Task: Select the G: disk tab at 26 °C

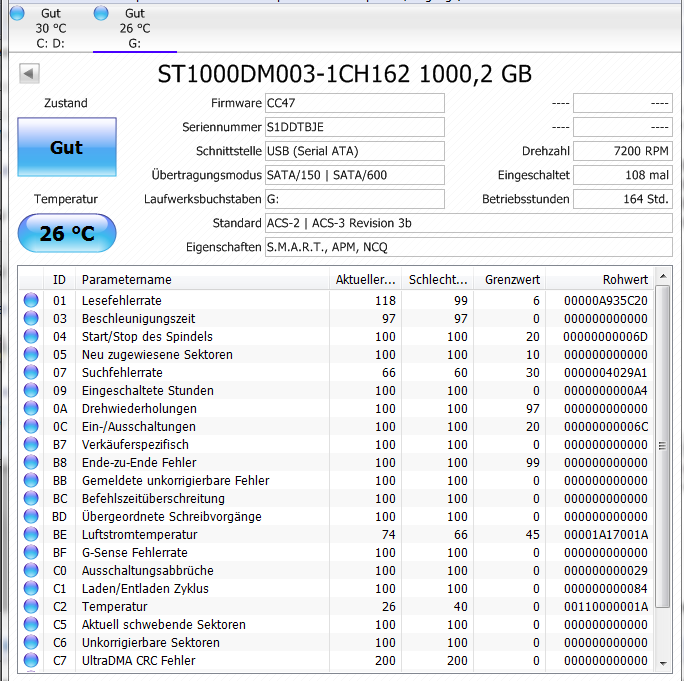Action: tap(135, 28)
